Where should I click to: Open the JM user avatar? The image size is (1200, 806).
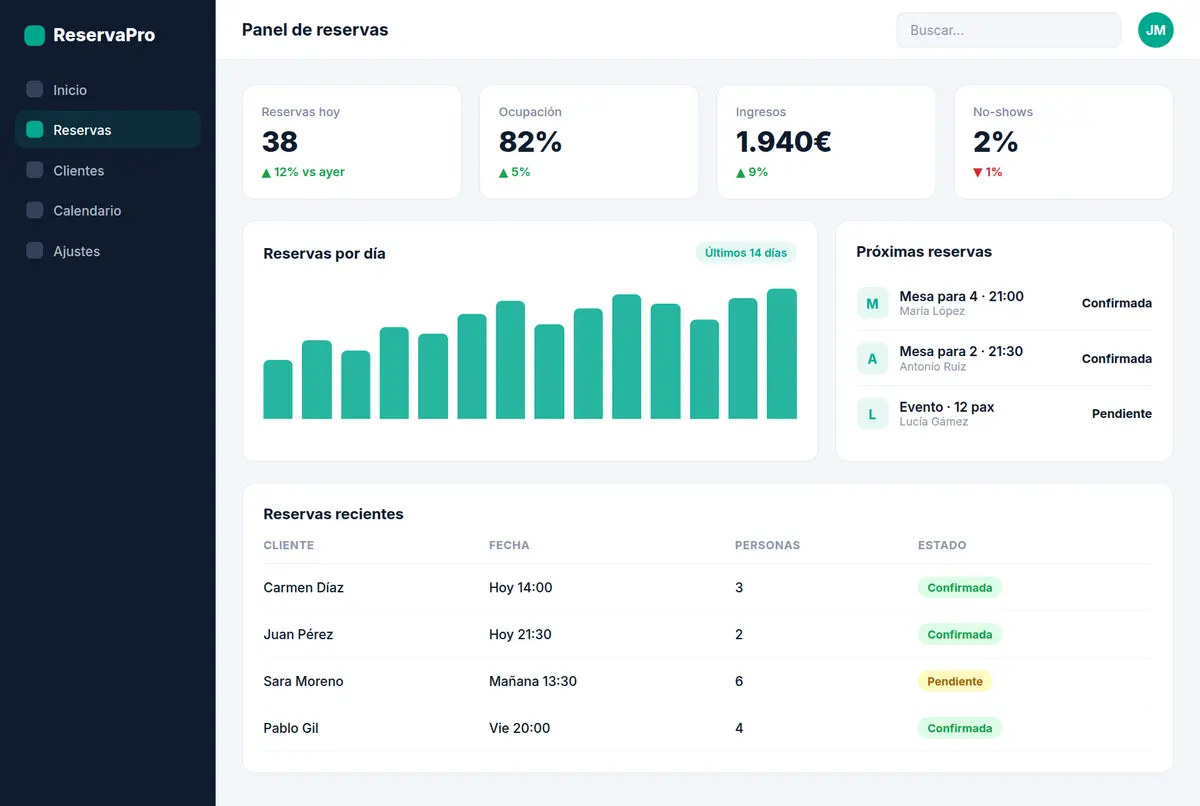(x=1155, y=30)
